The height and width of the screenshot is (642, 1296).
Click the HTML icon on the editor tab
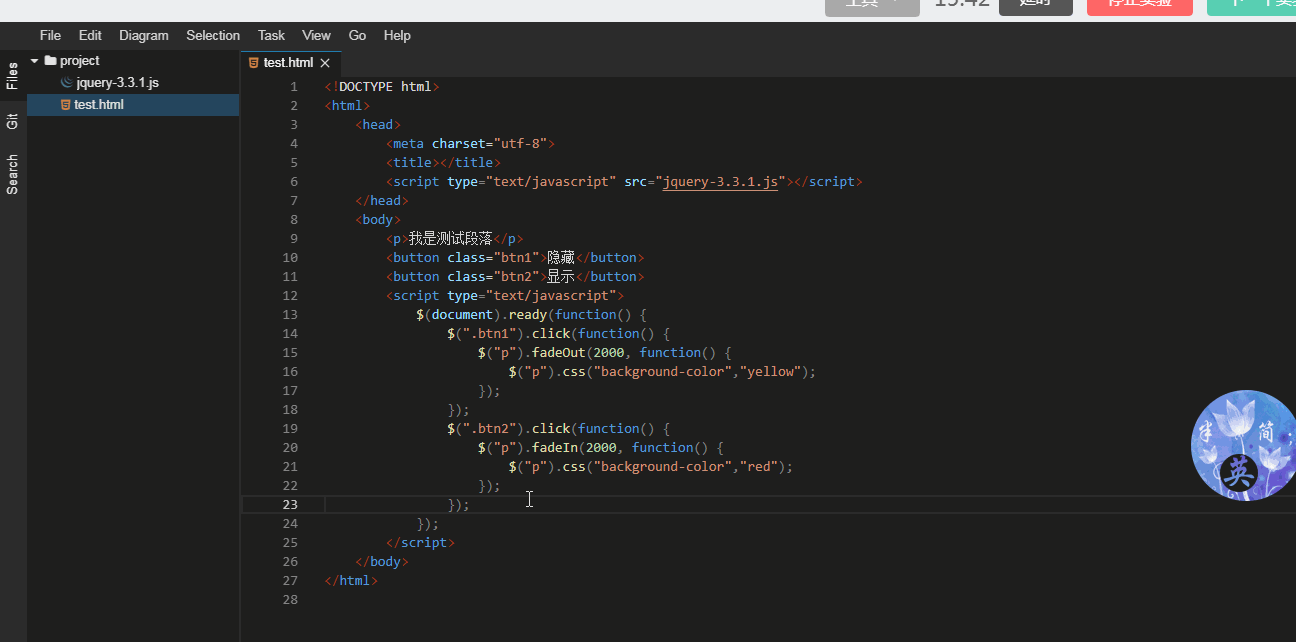[254, 63]
